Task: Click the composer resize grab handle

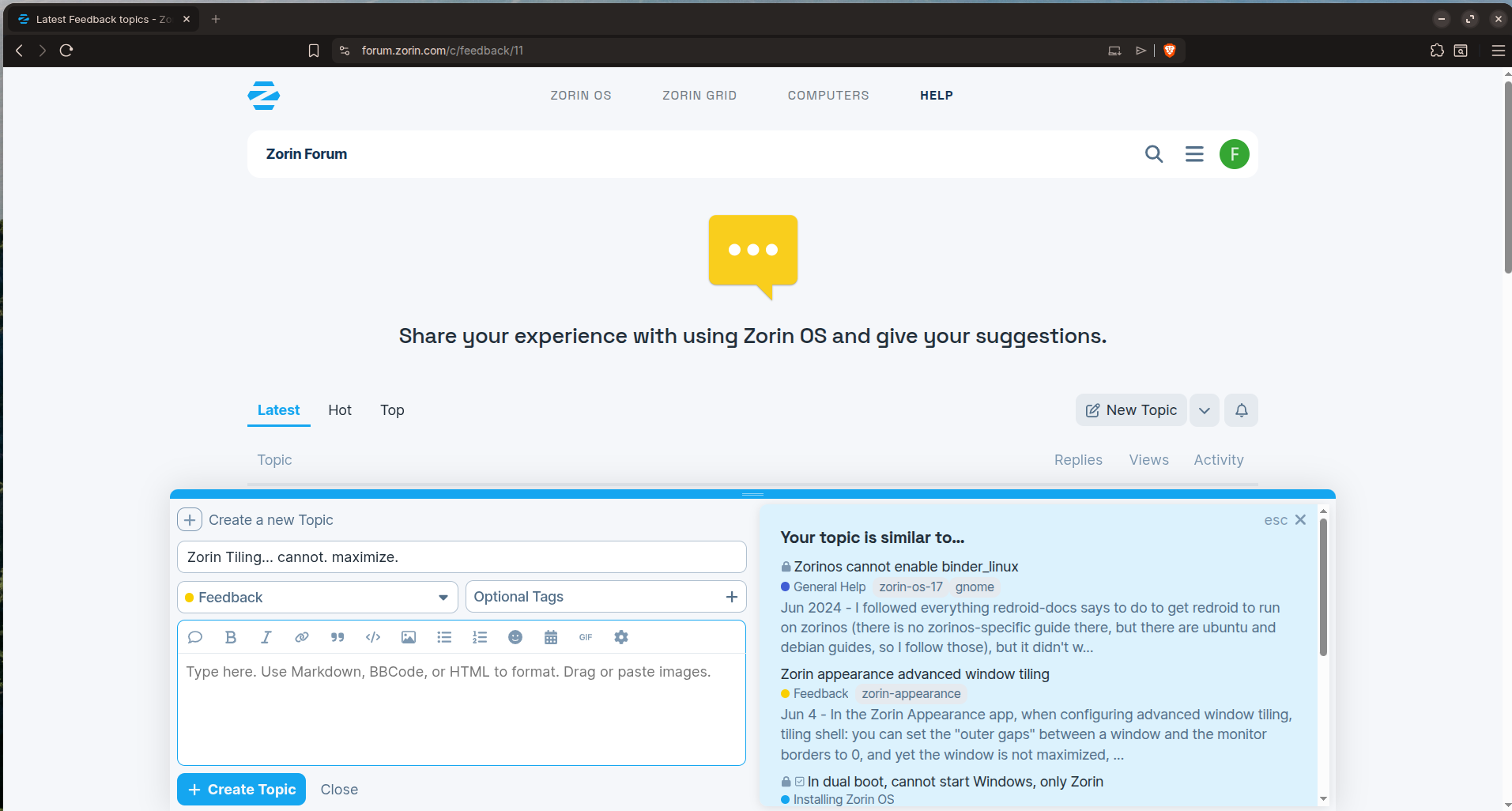Action: coord(752,494)
